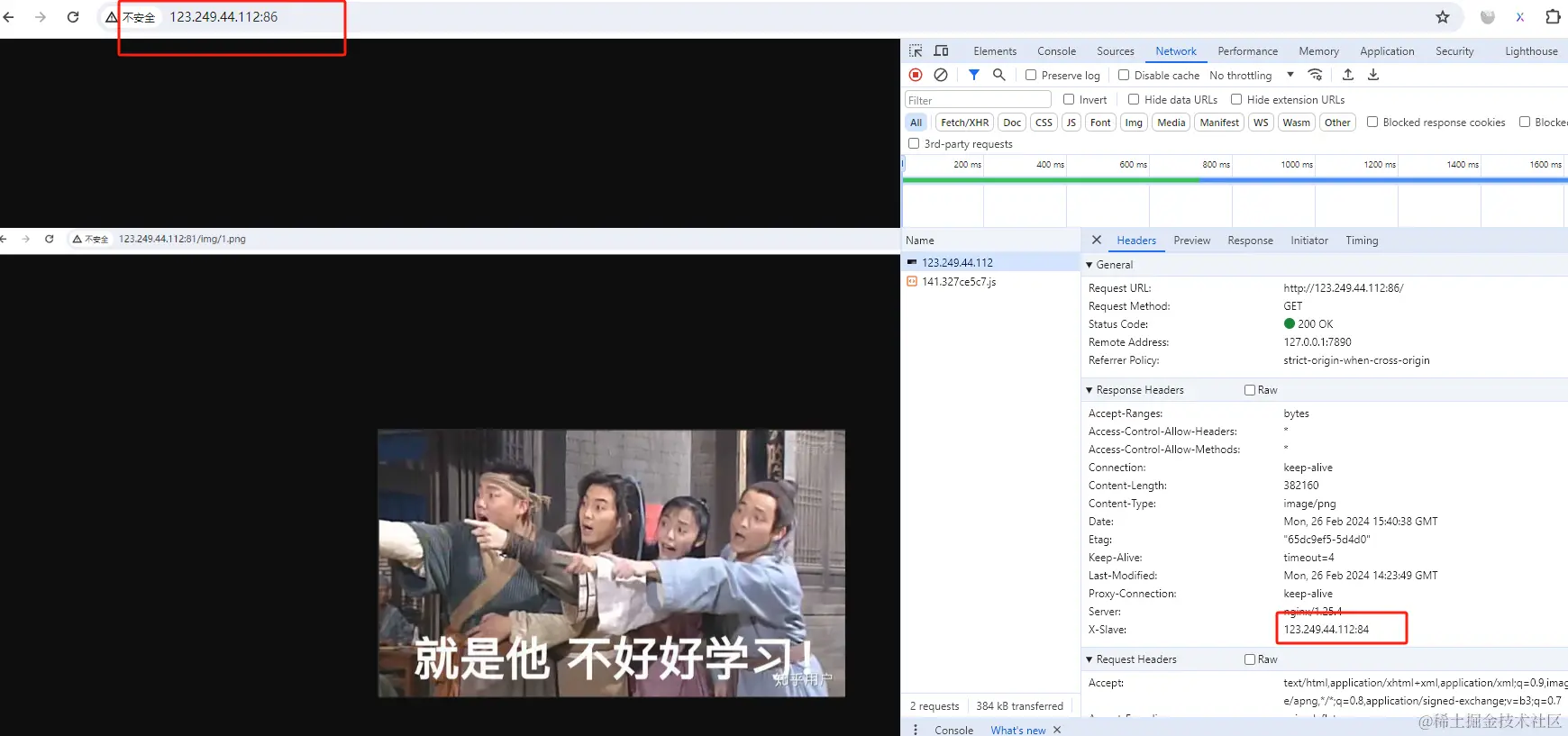
Task: Switch to the Elements panel
Action: click(995, 51)
